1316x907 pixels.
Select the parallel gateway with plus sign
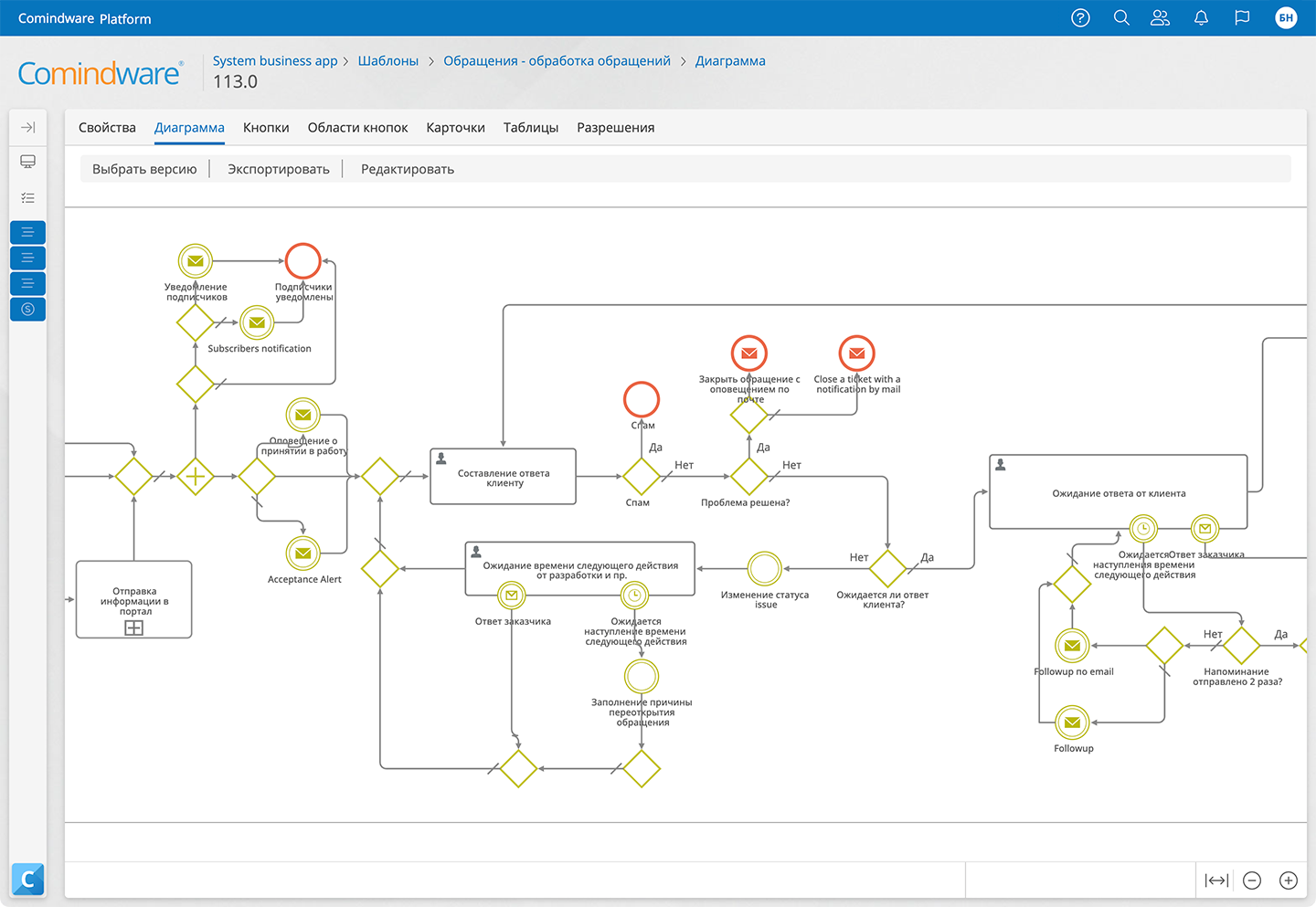point(196,477)
